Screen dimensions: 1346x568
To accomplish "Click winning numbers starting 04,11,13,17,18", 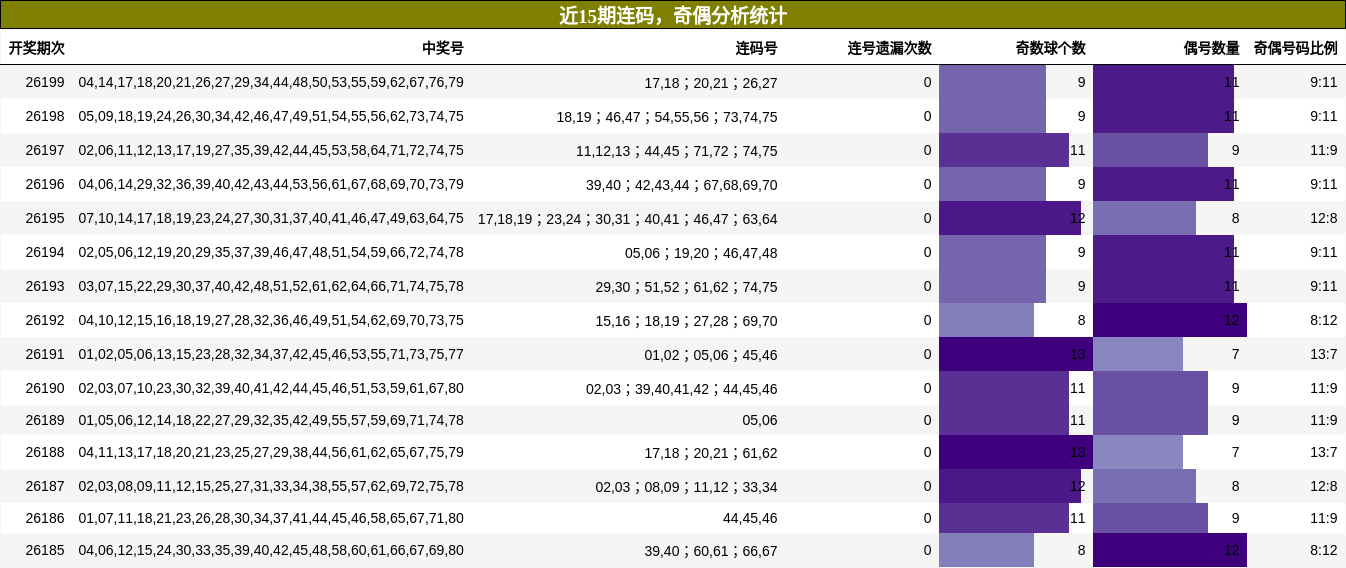I will (x=271, y=452).
